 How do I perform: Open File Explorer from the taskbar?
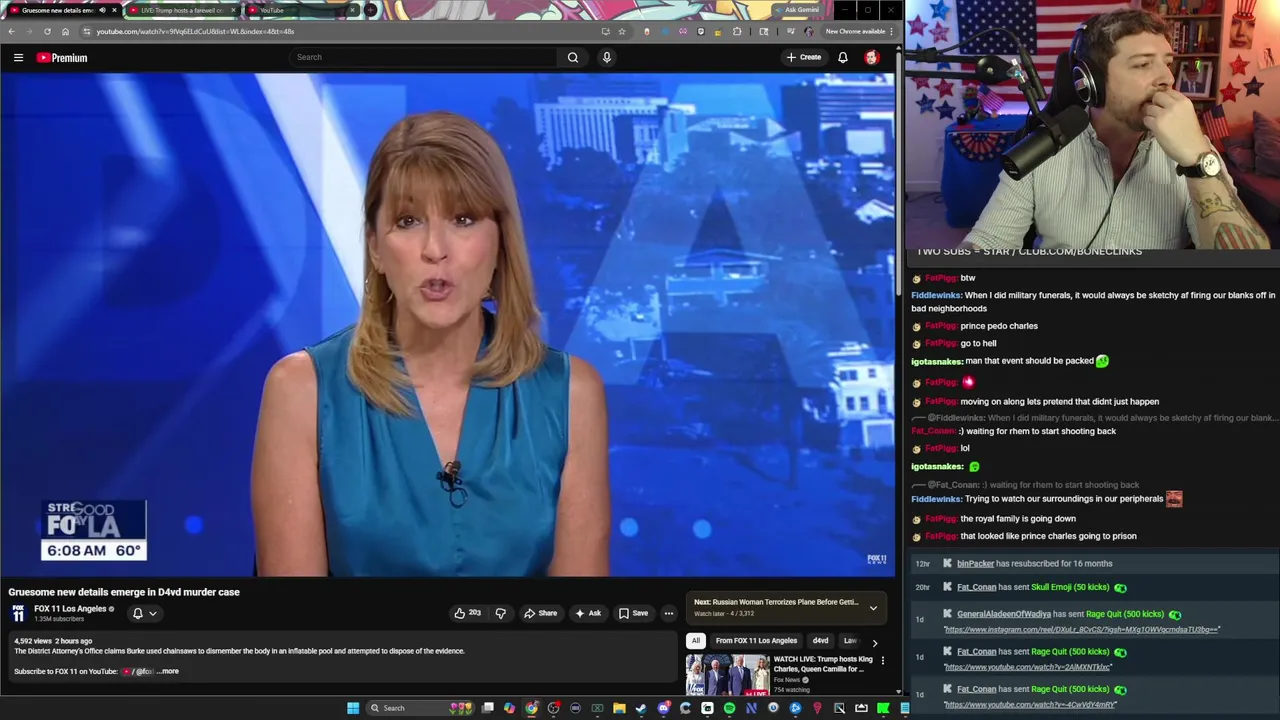tap(619, 708)
